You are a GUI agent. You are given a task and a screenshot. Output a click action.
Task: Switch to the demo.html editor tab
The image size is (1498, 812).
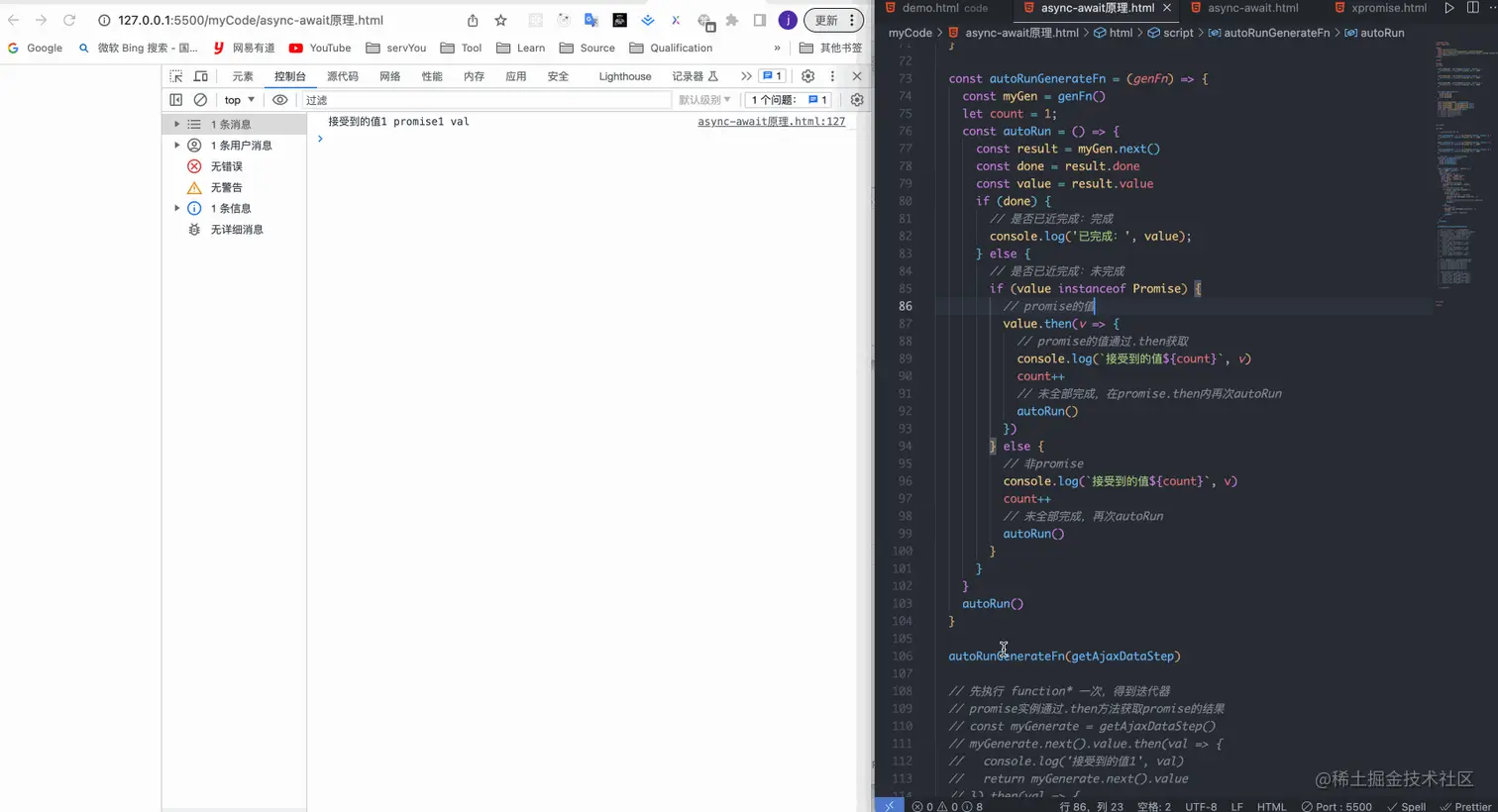(935, 8)
